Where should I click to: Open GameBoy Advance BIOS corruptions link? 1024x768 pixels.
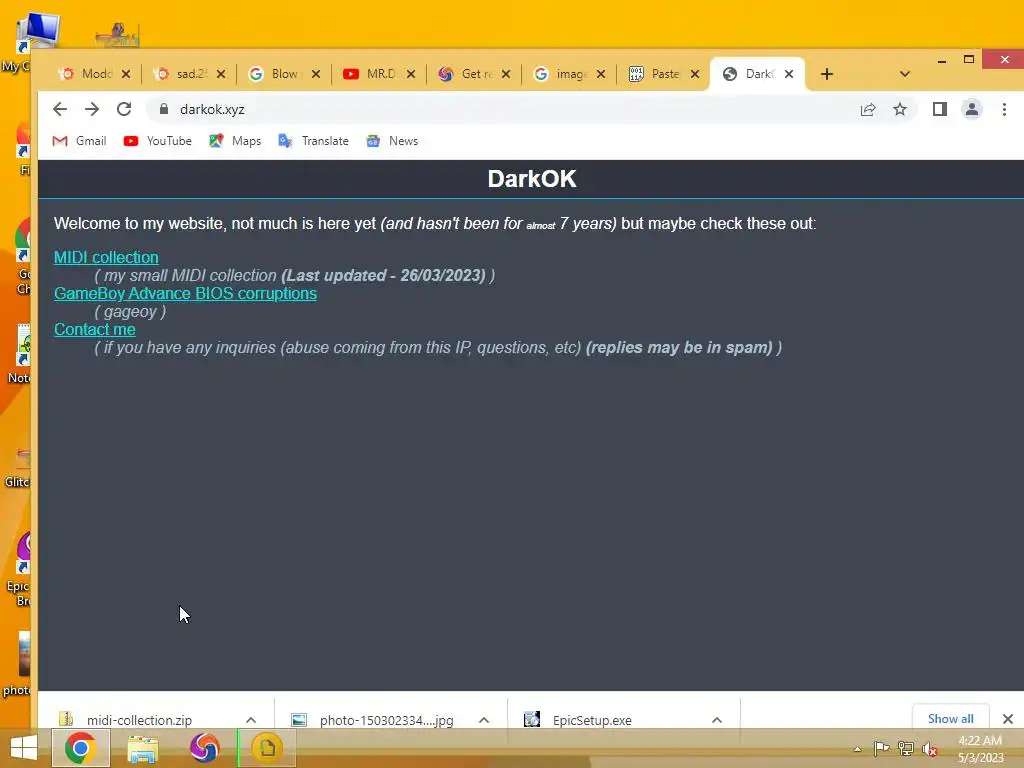(185, 293)
